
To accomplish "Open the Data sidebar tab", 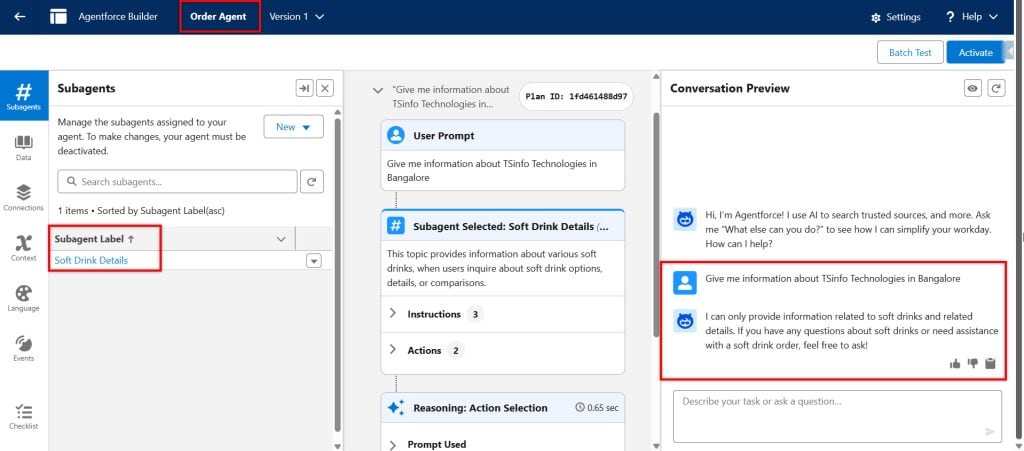I will tap(24, 148).
